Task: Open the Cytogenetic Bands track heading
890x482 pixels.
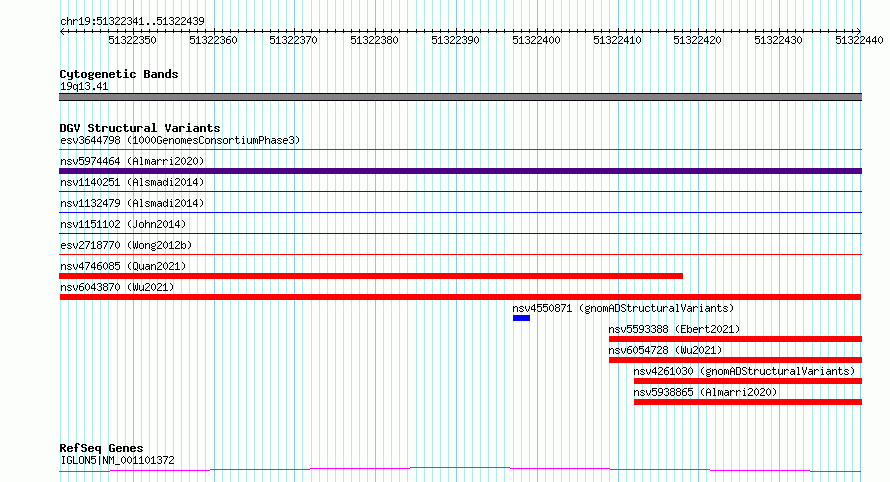Action: click(x=119, y=74)
